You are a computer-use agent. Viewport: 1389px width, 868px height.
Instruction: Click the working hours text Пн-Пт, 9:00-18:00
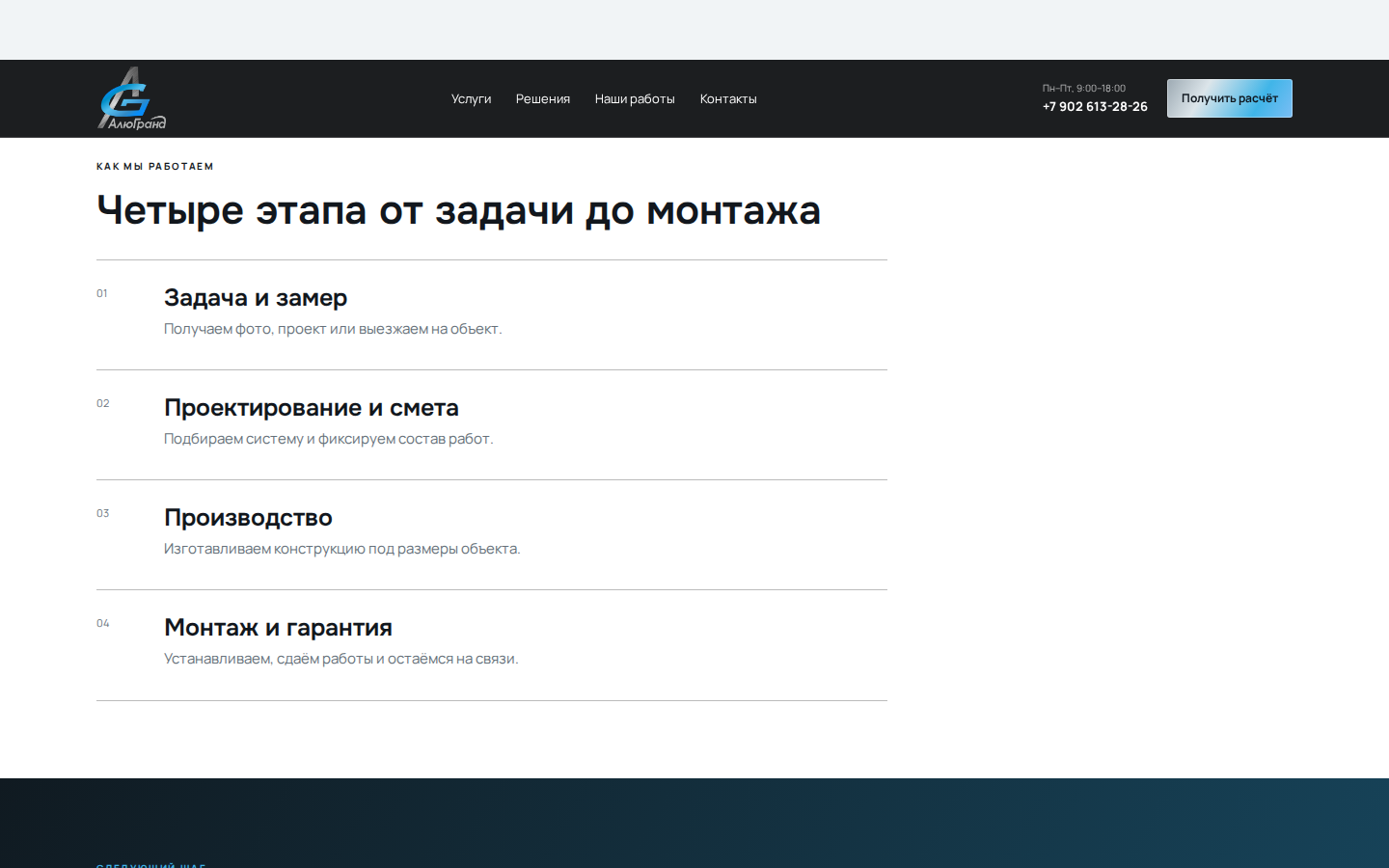(x=1084, y=88)
